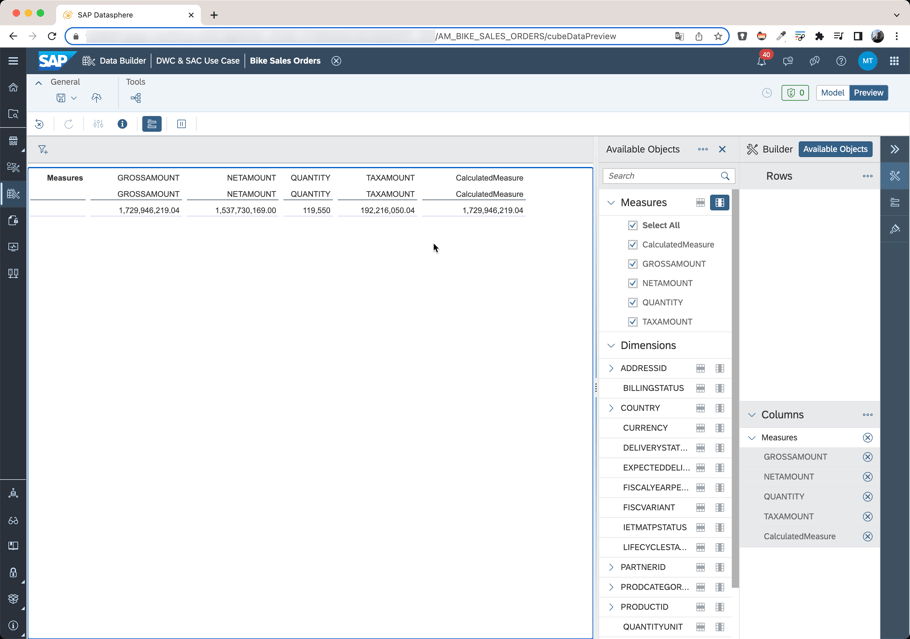
Task: Select the Bike Sales Orders breadcrumb
Action: [x=285, y=61]
